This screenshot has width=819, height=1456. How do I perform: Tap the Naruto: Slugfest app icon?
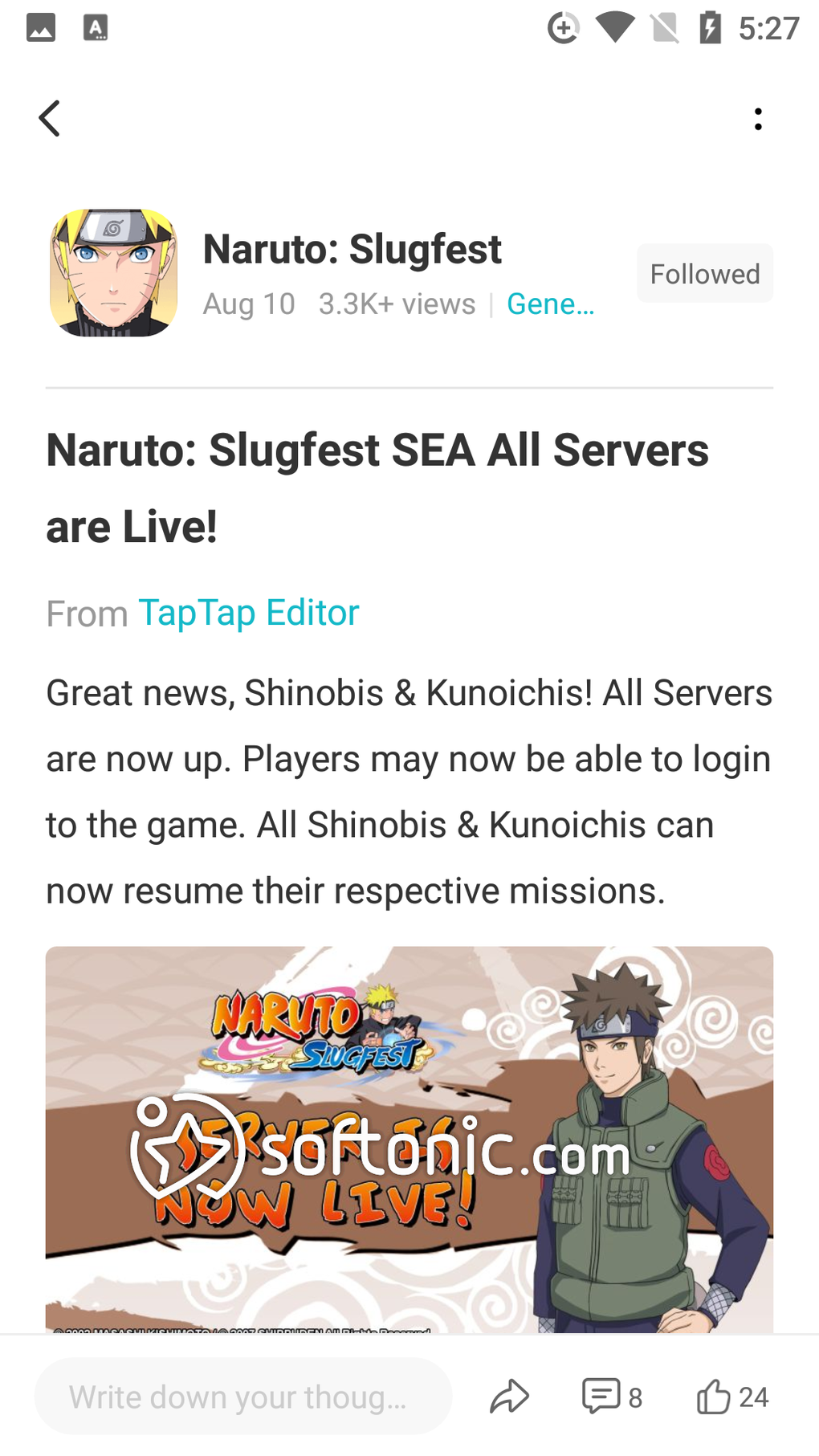click(x=114, y=273)
